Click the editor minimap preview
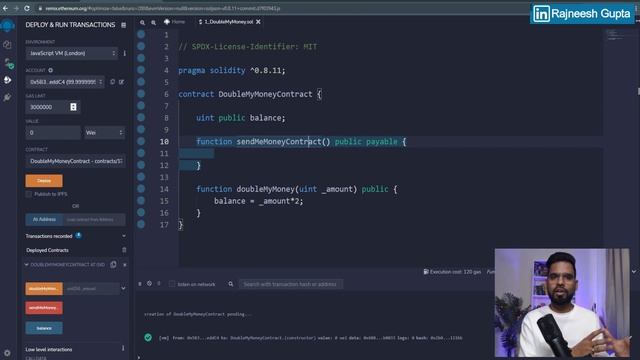Viewport: 640px width, 360px height. [616, 35]
